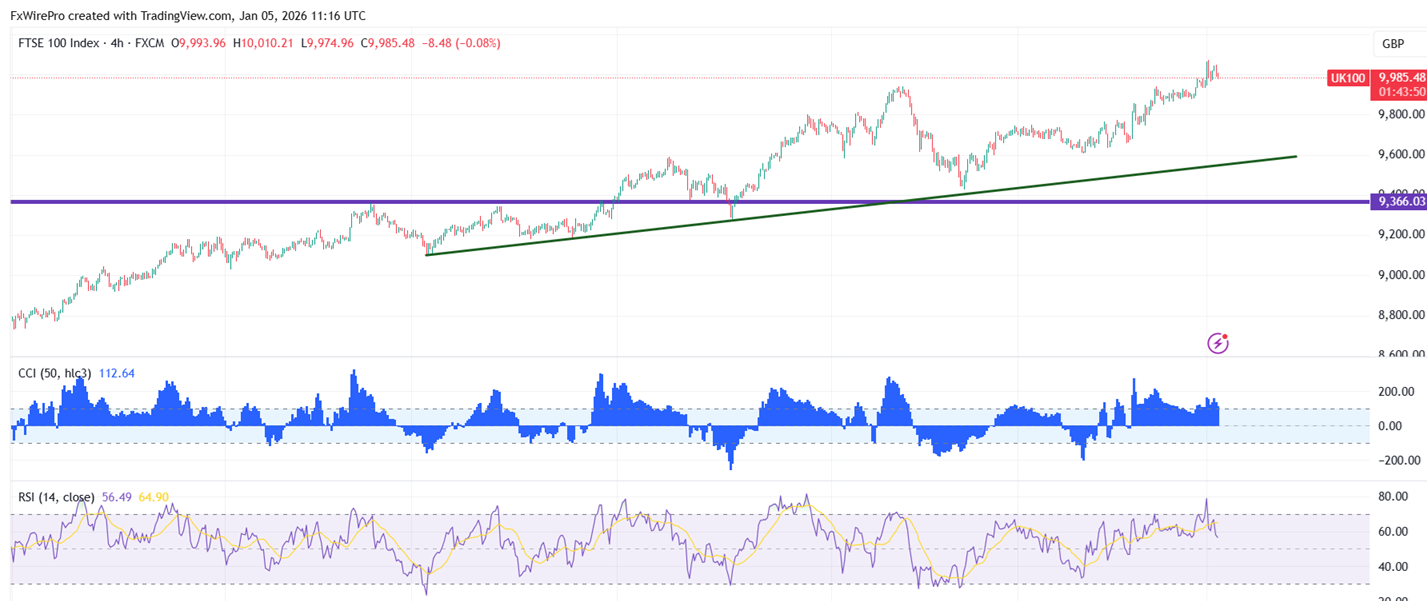This screenshot has height=601, width=1427.
Task: Click the 9,000.00 price axis label
Action: click(1401, 274)
